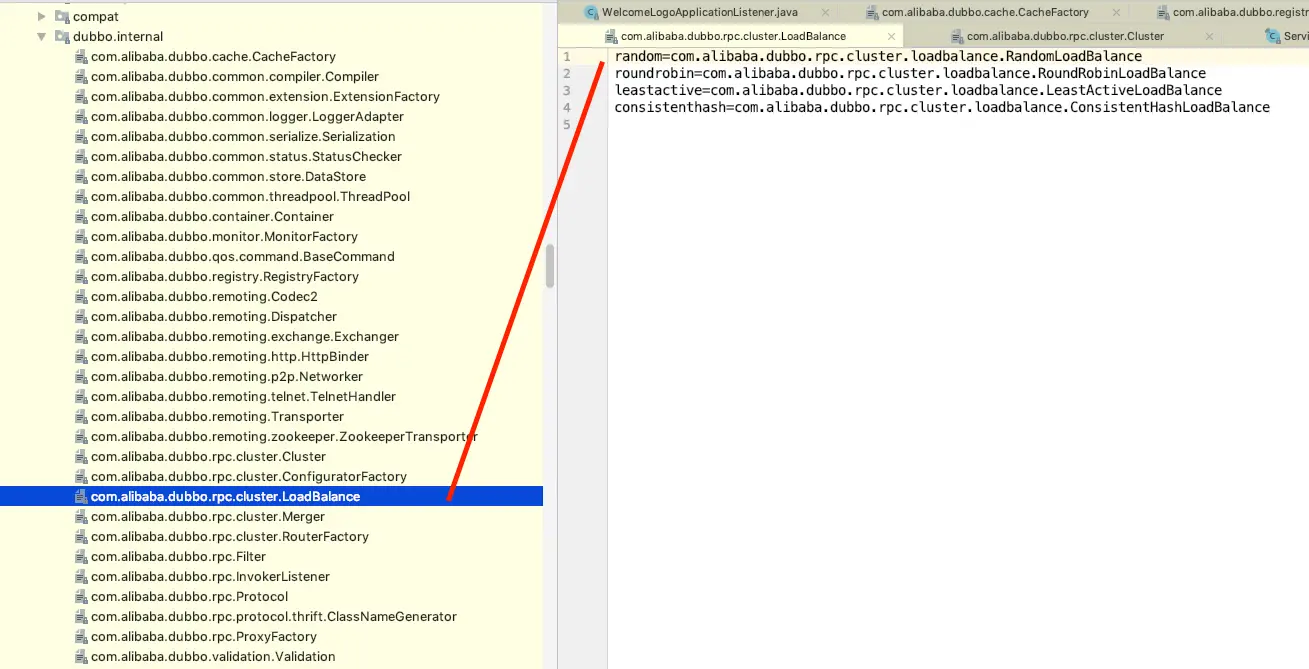Click file icon beside rpc.Protocol
This screenshot has width=1309, height=669.
(81, 597)
